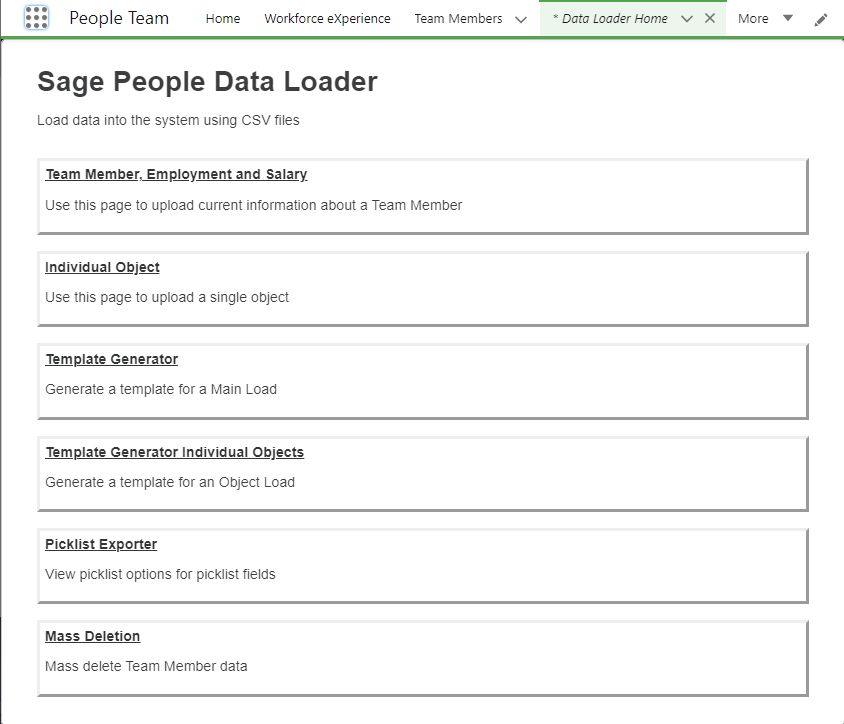844x724 pixels.
Task: Expand the More navigation dropdown arrow
Action: pos(788,18)
